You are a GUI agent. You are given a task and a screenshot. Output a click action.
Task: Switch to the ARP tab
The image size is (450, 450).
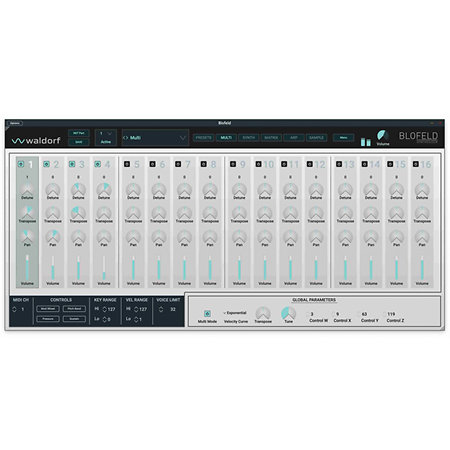[294, 138]
